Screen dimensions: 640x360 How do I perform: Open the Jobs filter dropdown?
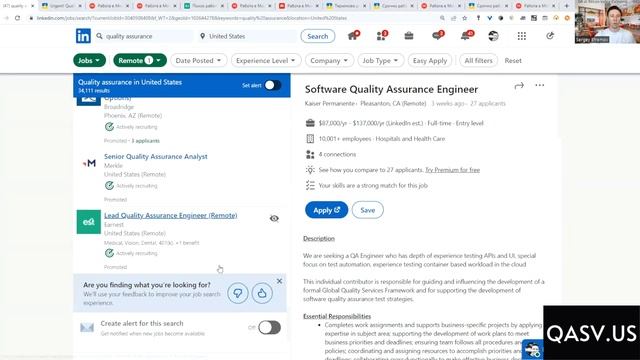tap(89, 60)
